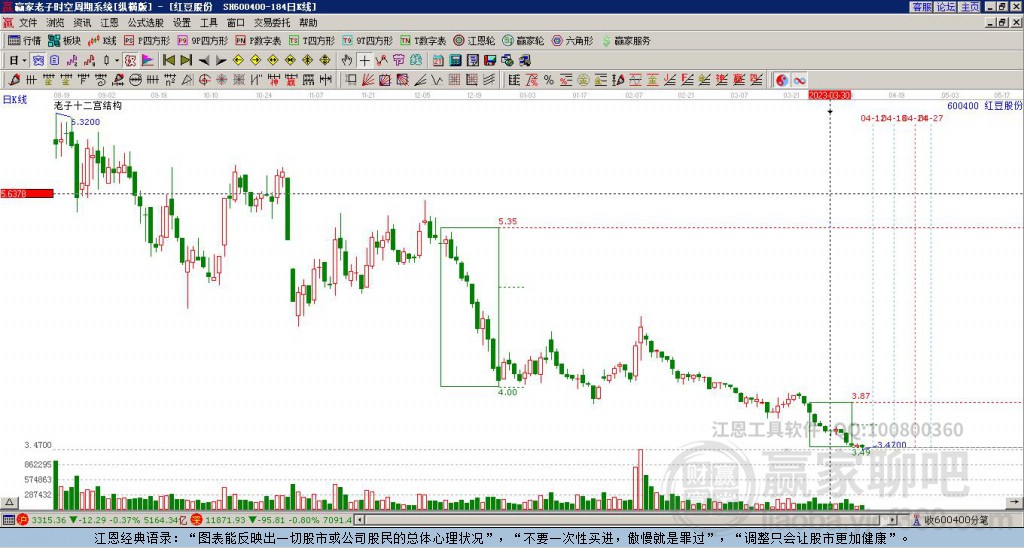Open the 江恩轮 tool
The width and height of the screenshot is (1024, 548).
(474, 41)
